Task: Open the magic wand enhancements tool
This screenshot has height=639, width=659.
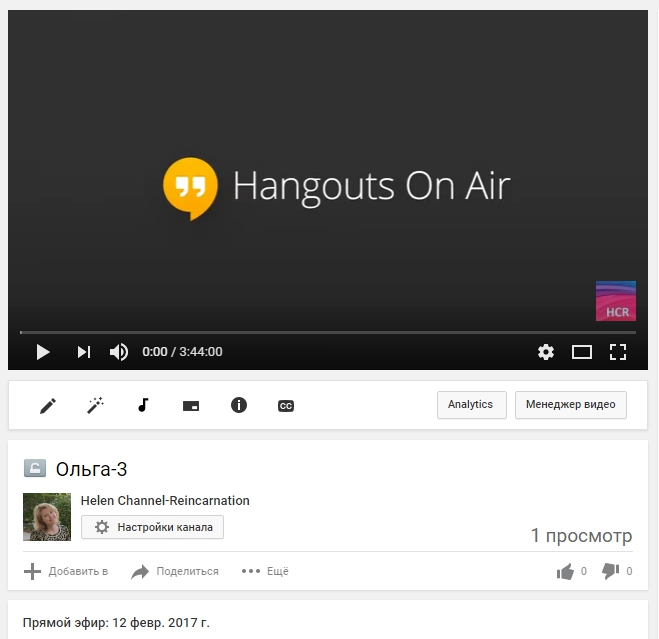Action: click(x=96, y=405)
